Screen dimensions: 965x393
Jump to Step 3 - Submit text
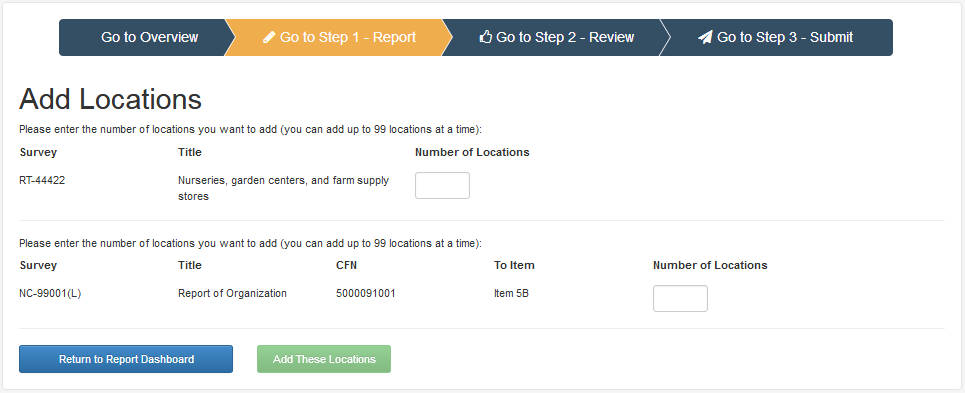coord(785,38)
